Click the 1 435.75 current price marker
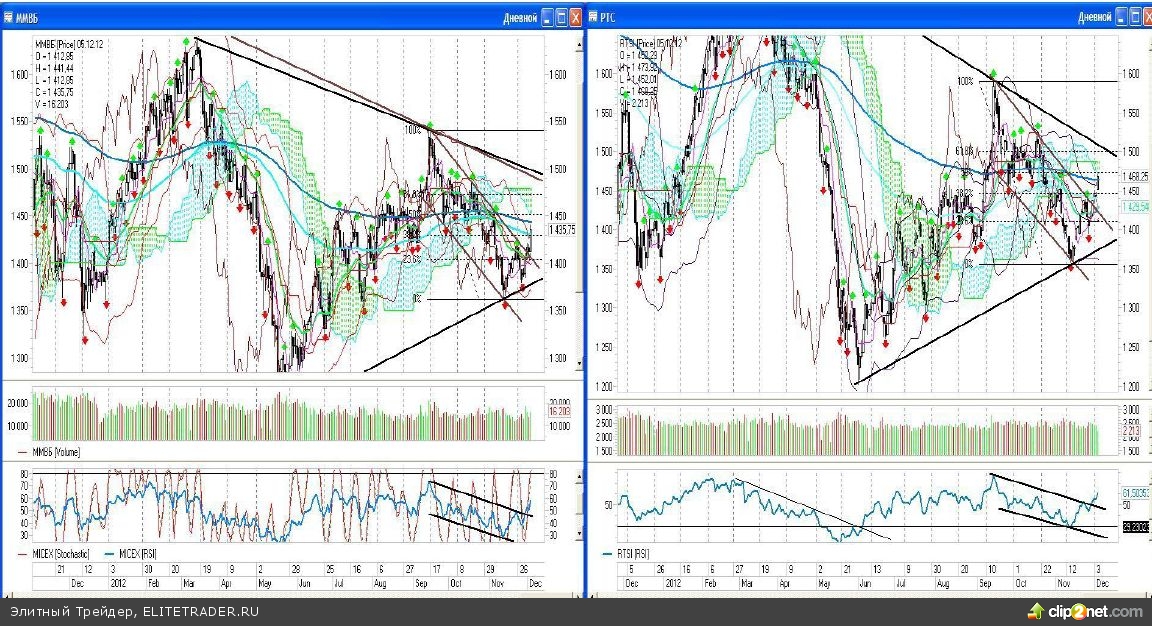The image size is (1152, 626). coord(563,230)
